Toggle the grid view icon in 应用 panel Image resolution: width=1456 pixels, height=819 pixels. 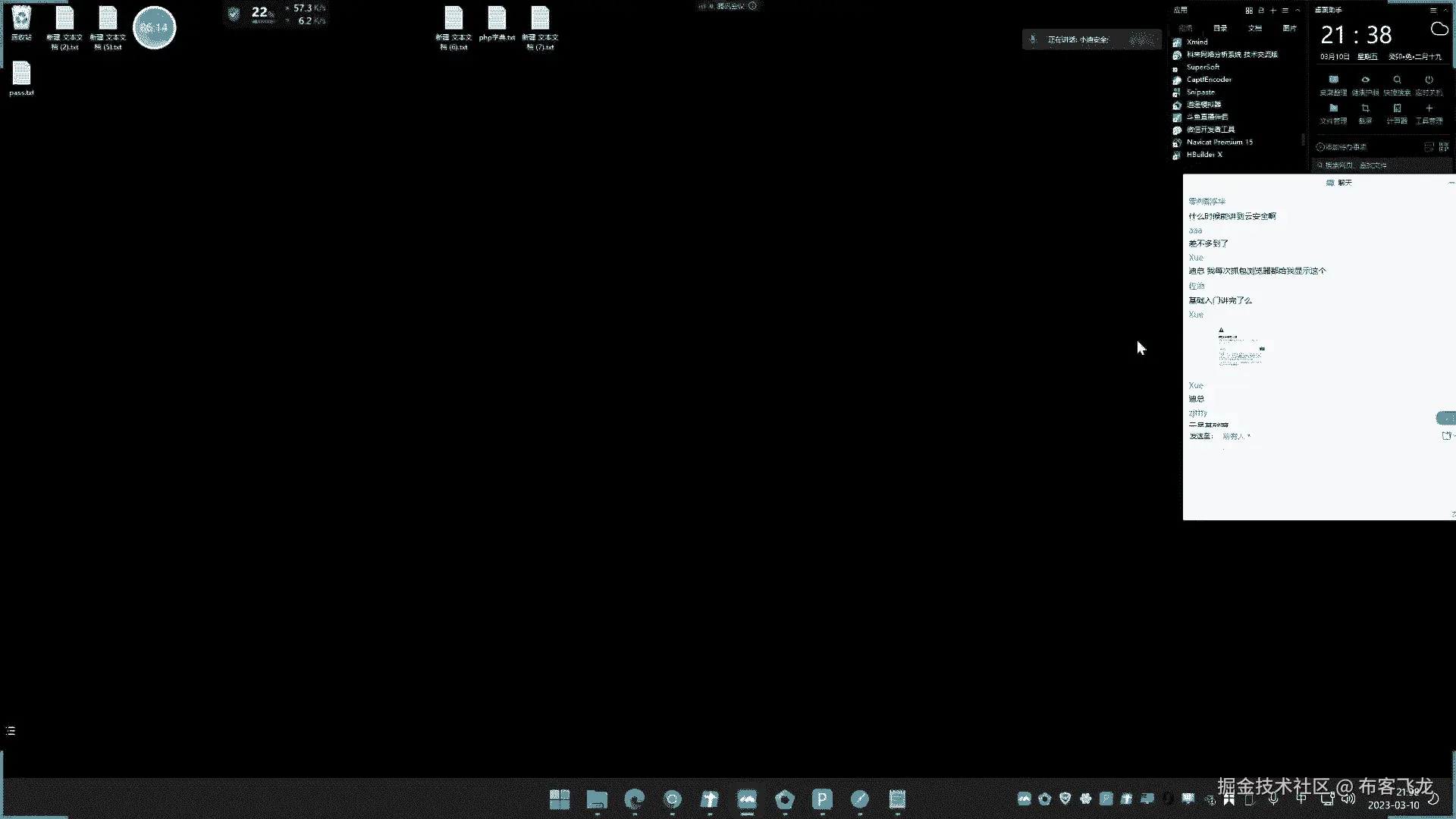1248,11
